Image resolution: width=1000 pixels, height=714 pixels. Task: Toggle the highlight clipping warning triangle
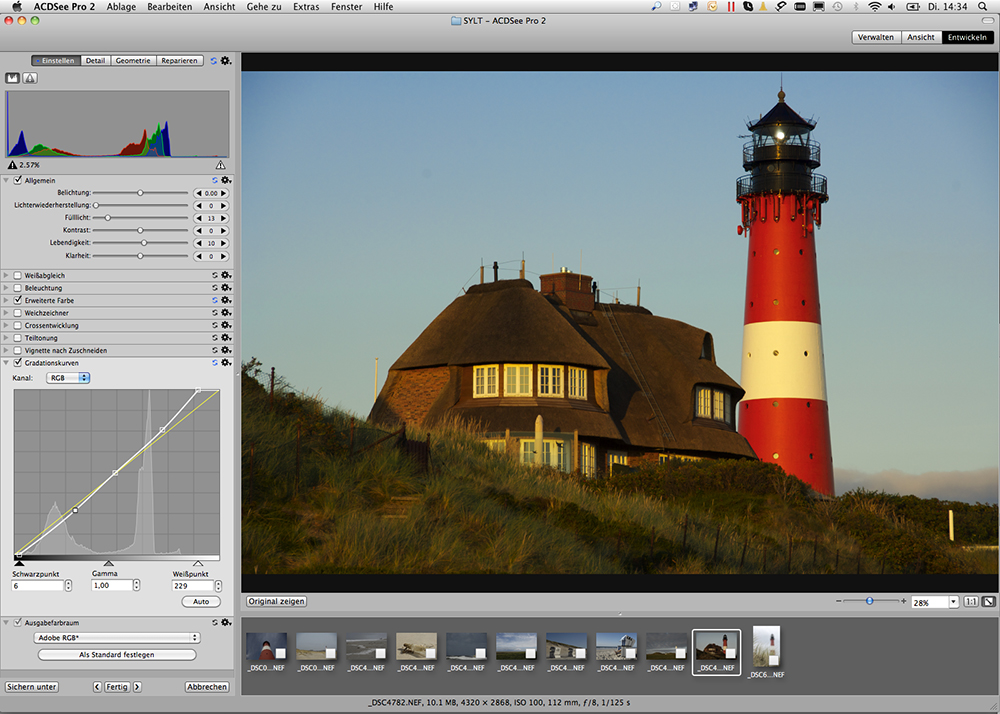[x=220, y=164]
